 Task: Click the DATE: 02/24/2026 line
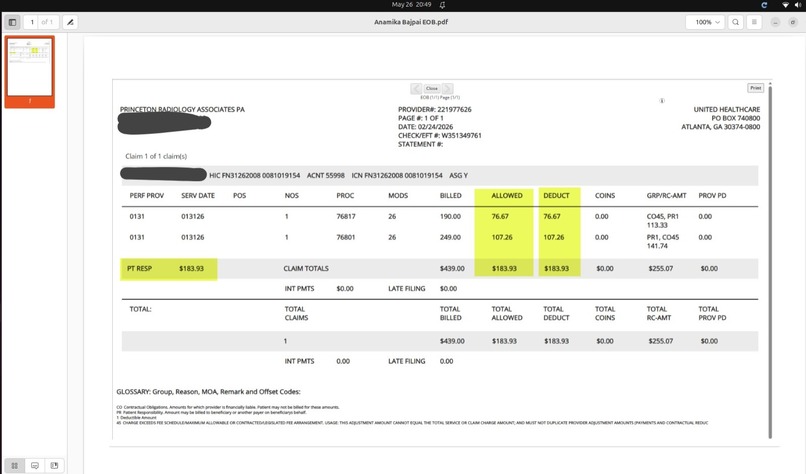(426, 127)
